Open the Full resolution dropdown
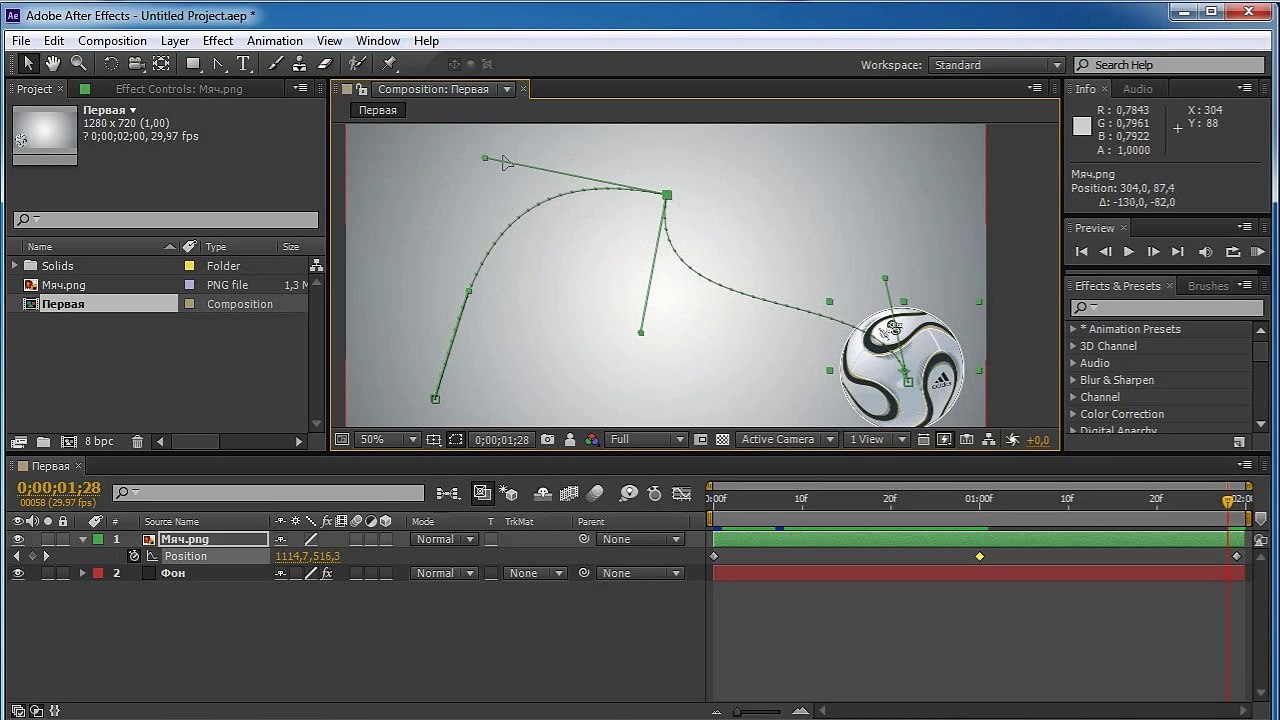This screenshot has width=1280, height=720. 647,439
